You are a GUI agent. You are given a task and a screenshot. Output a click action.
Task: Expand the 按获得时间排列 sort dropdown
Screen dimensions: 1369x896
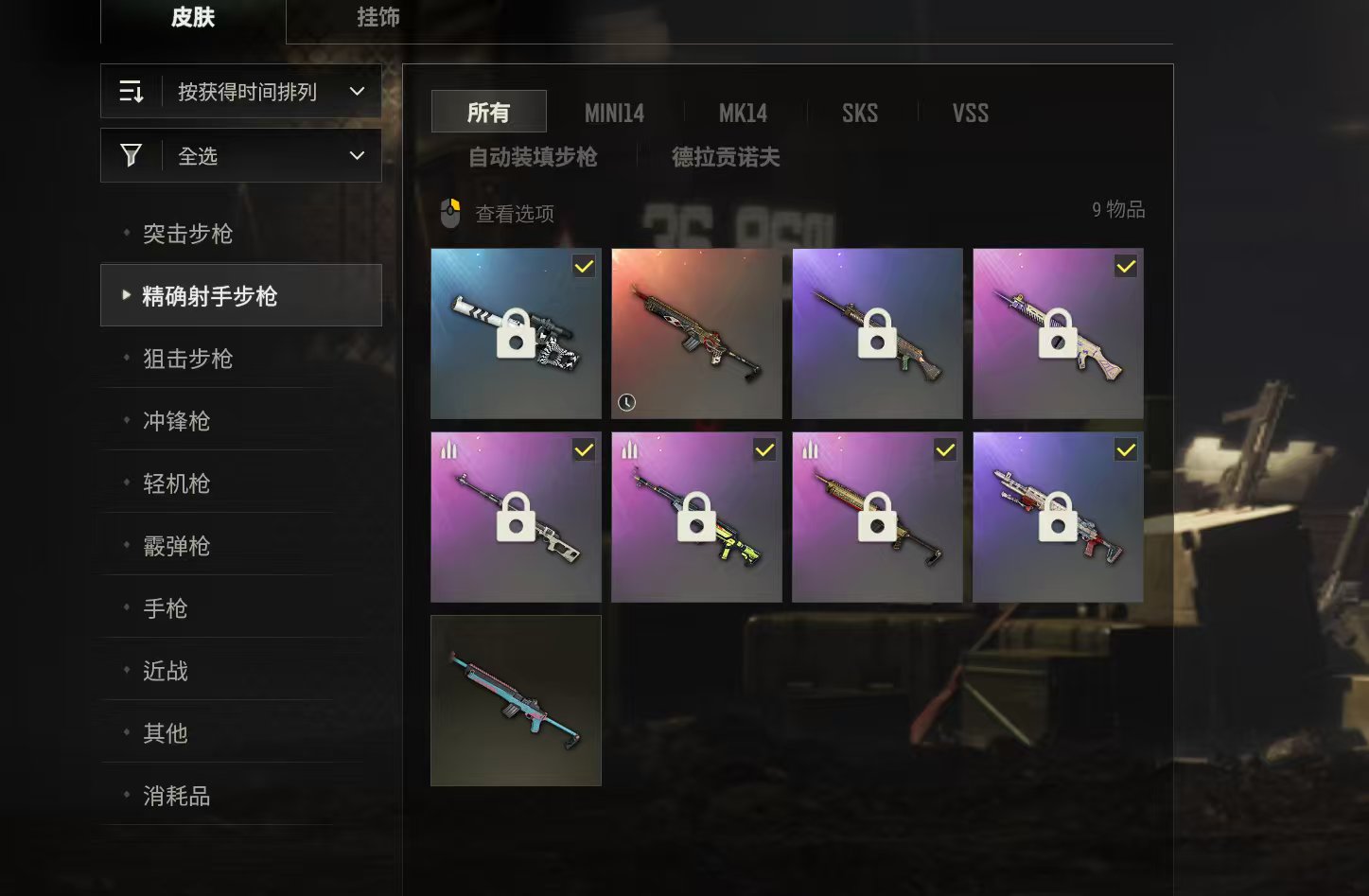pos(357,92)
